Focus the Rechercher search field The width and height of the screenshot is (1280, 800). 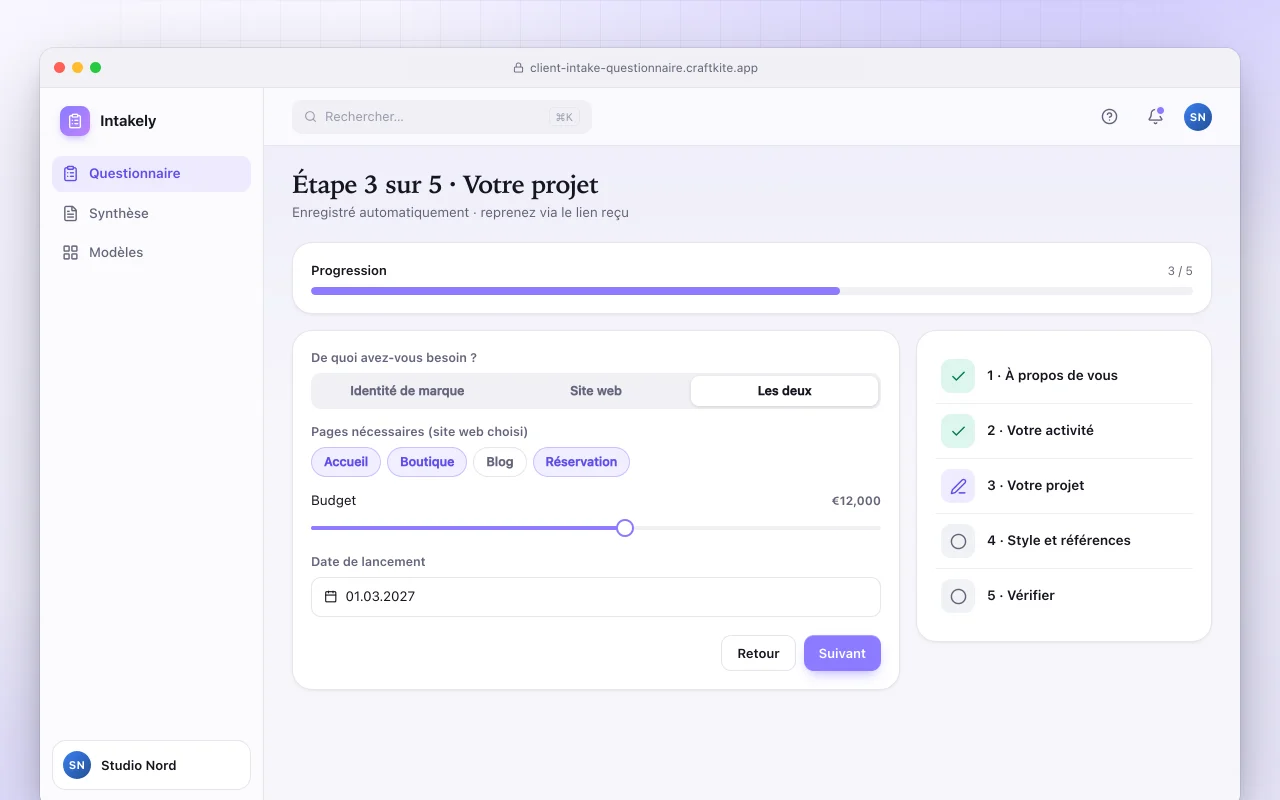[x=442, y=117]
